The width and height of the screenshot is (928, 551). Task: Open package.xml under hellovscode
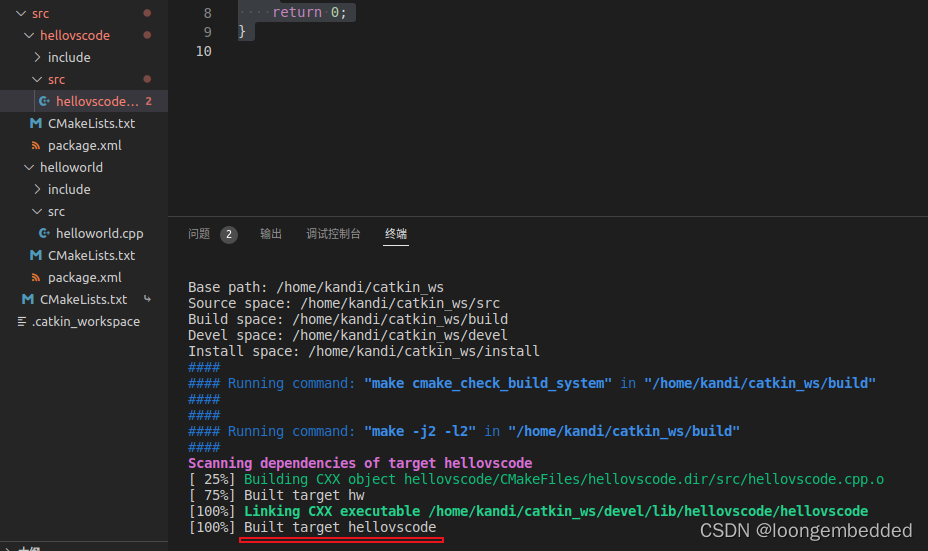tap(85, 146)
